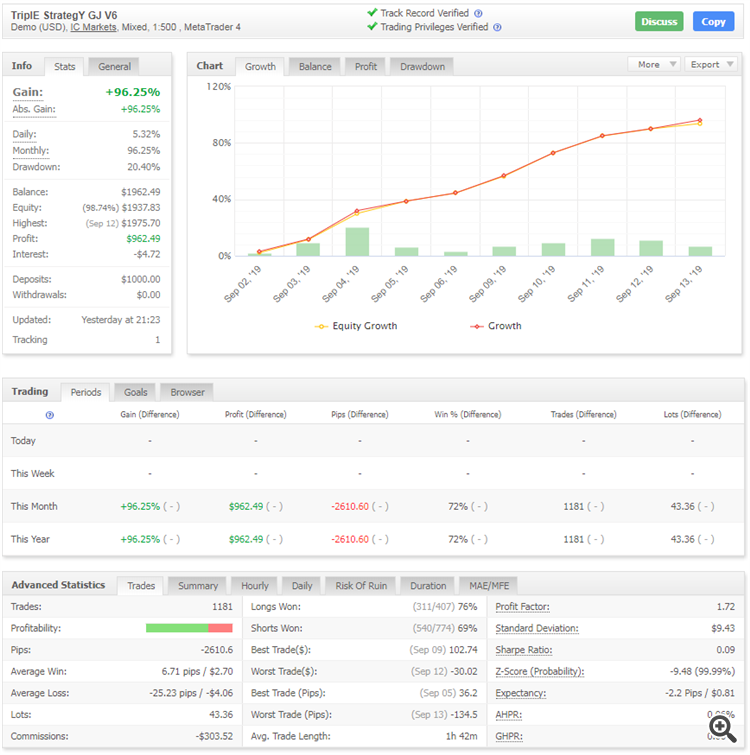
Task: Toggle Equity Growth series in chart legend
Action: coord(356,326)
